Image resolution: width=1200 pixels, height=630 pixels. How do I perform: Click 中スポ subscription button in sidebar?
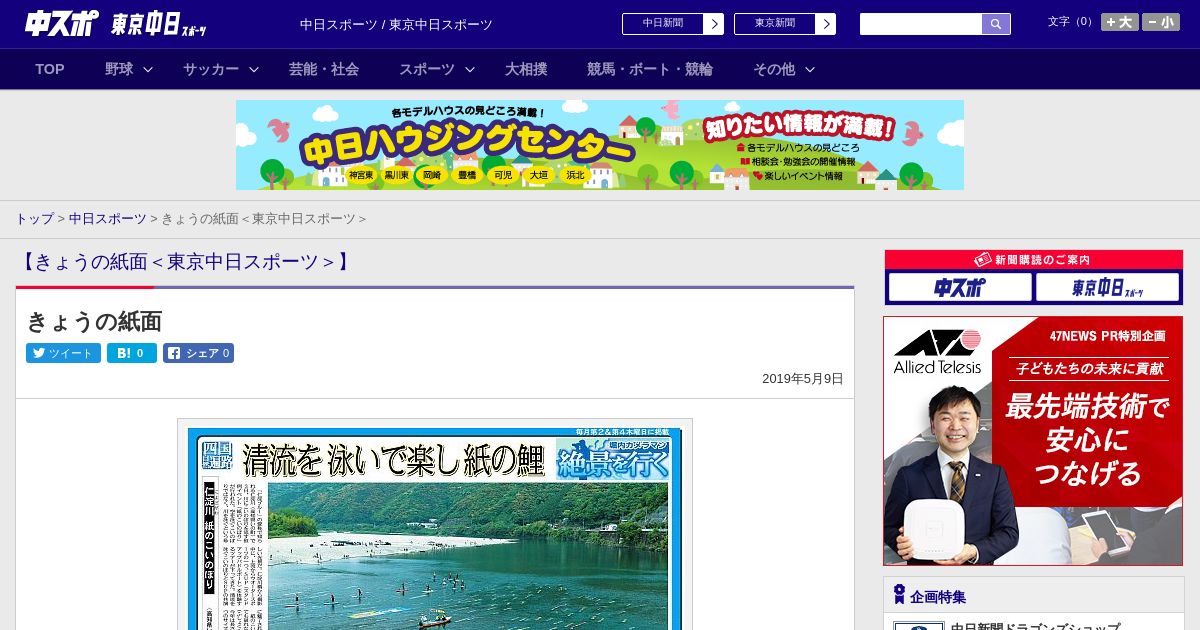point(960,288)
